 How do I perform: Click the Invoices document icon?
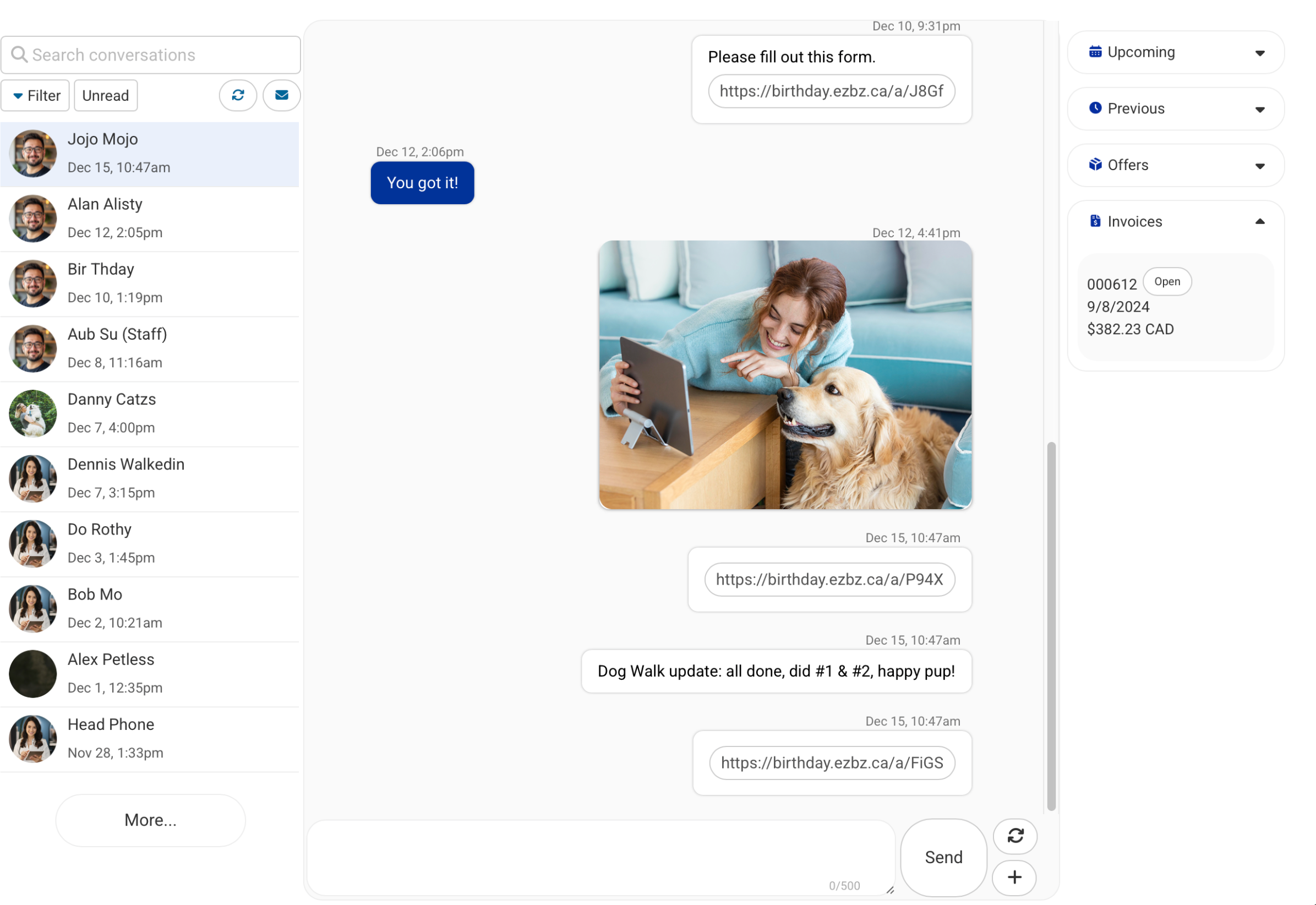click(x=1095, y=221)
